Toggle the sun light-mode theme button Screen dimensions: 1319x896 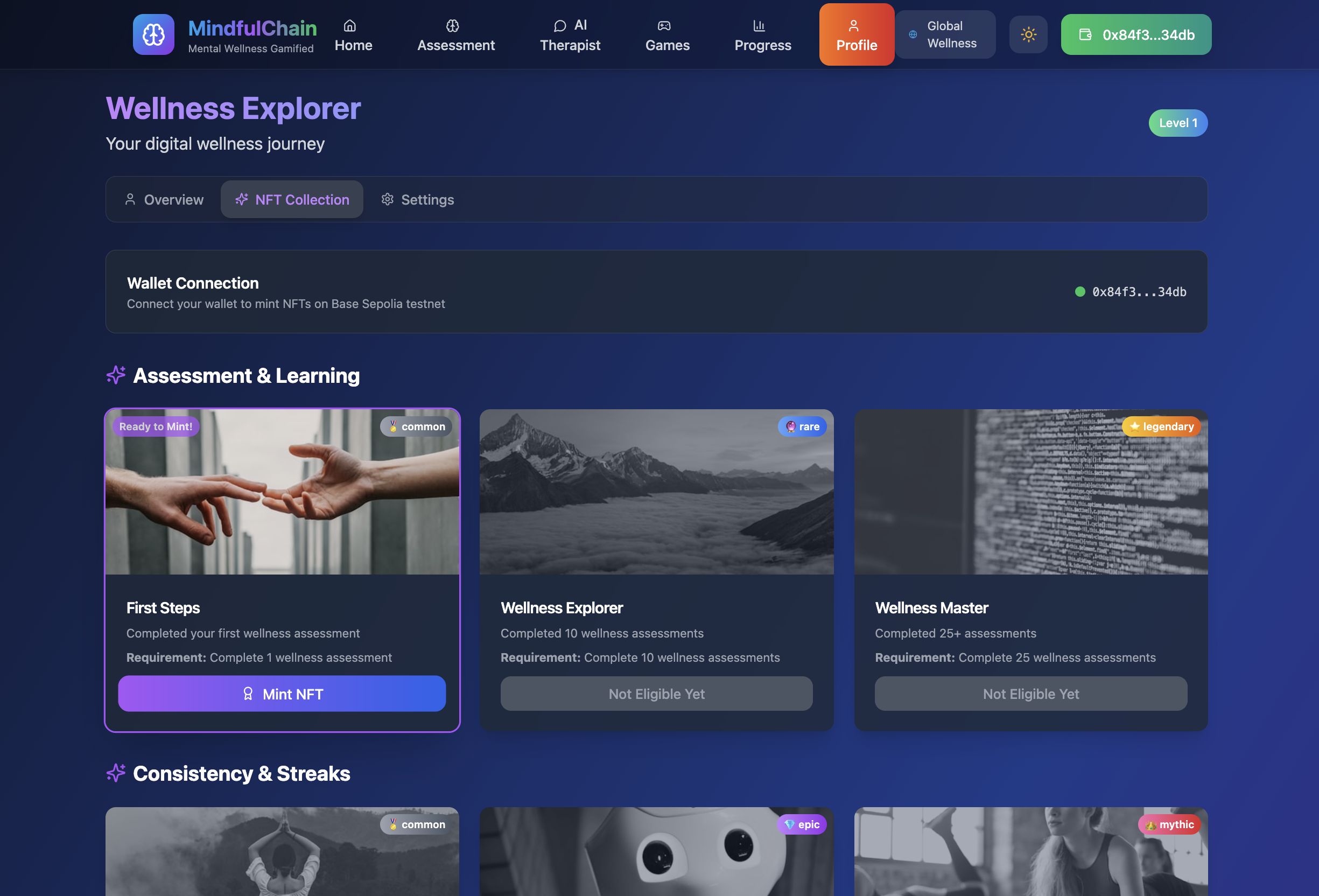[1028, 34]
